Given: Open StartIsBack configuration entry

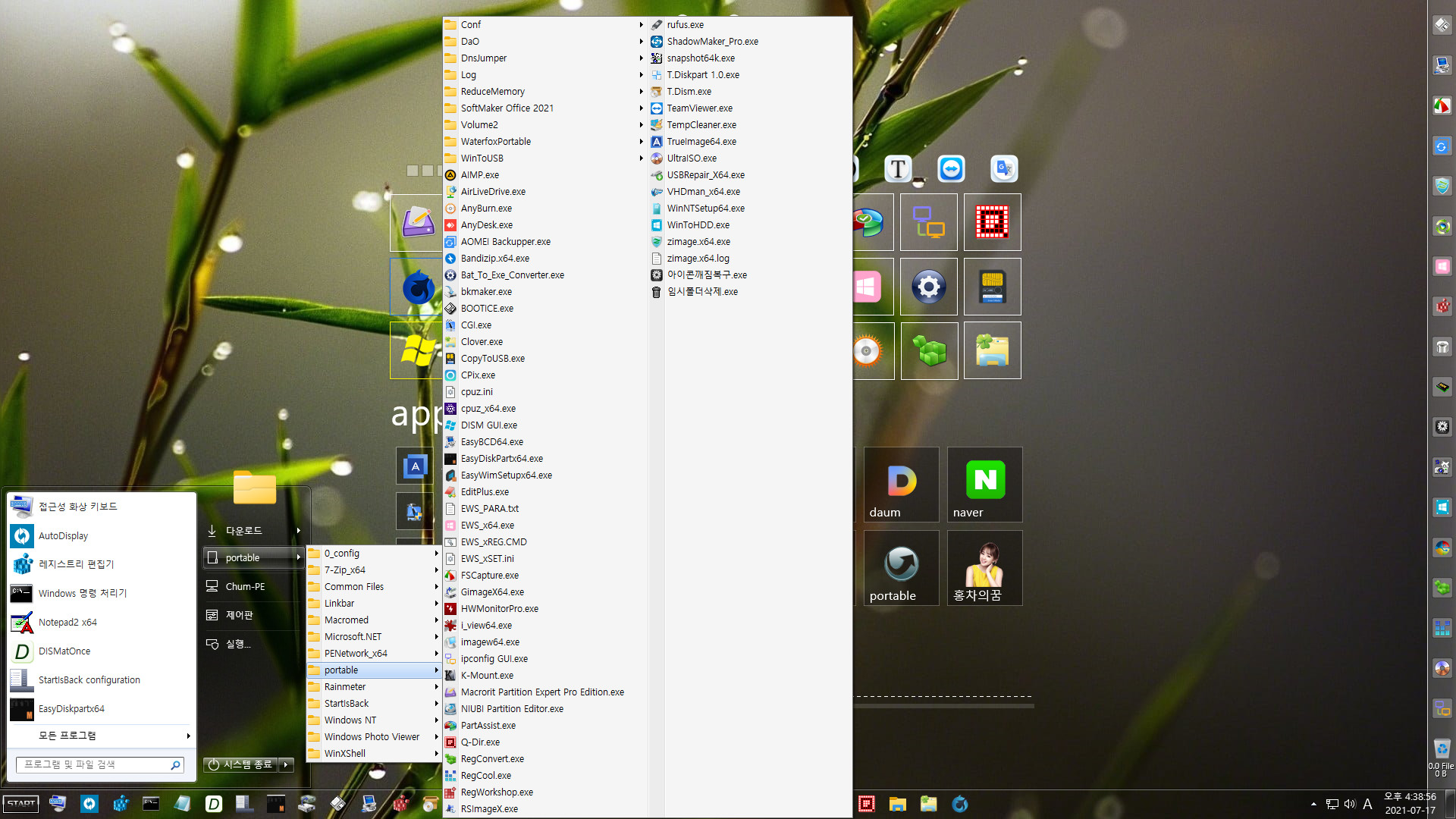Looking at the screenshot, I should 102,680.
